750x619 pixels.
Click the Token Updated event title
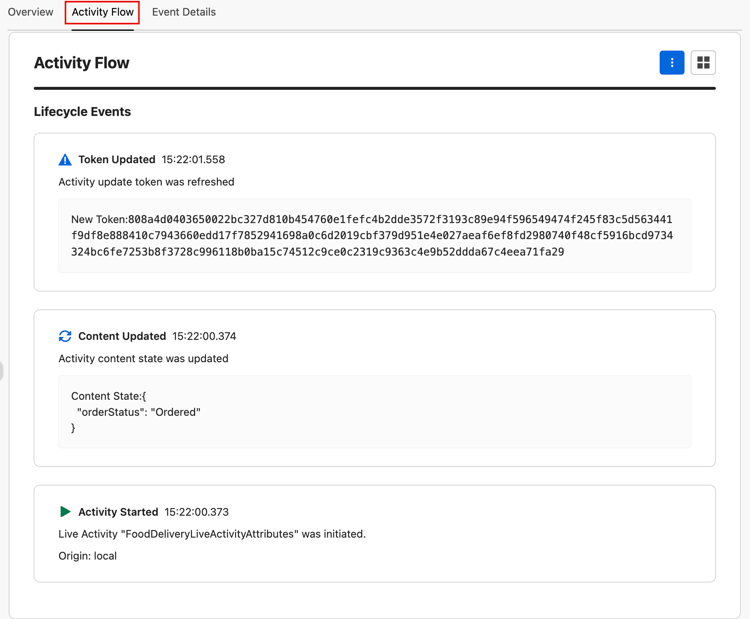pos(117,159)
